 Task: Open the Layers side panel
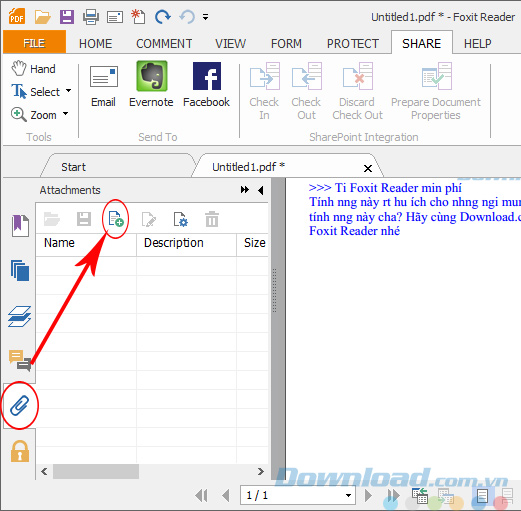tap(19, 316)
